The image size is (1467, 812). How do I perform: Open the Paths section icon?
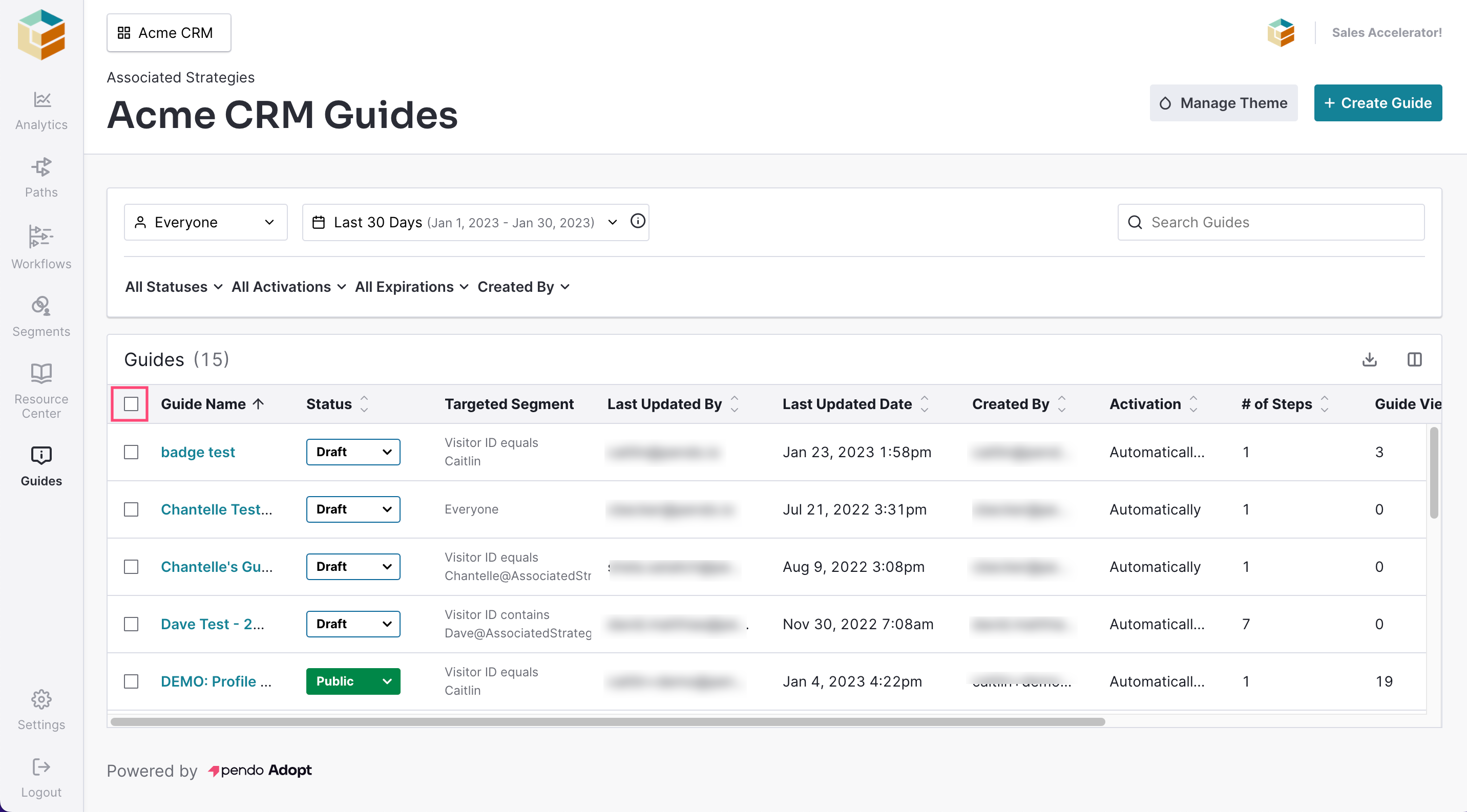[x=41, y=167]
